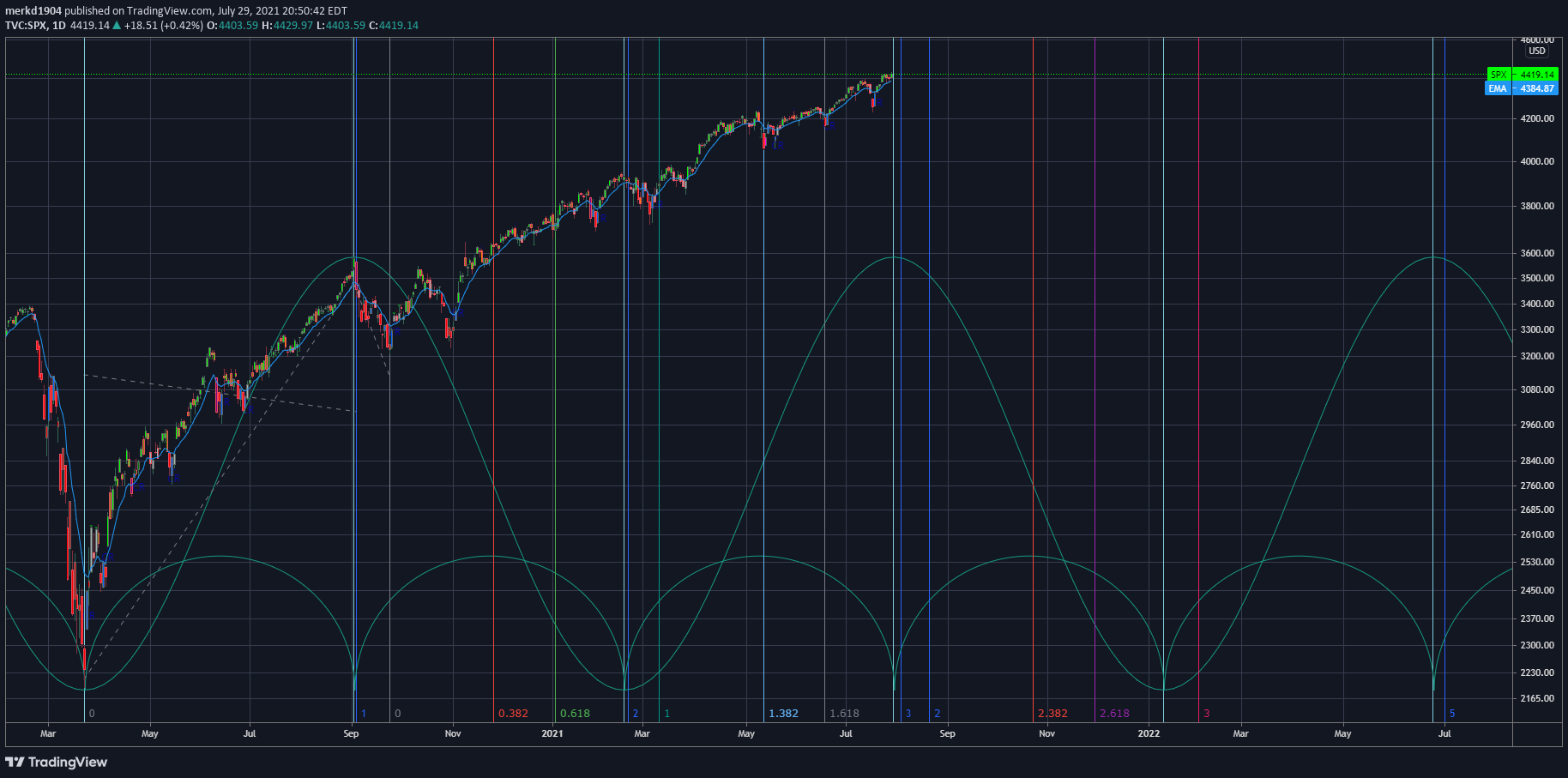This screenshot has height=778, width=1568.
Task: Click the 4000.00 price axis label
Action: [x=1537, y=161]
